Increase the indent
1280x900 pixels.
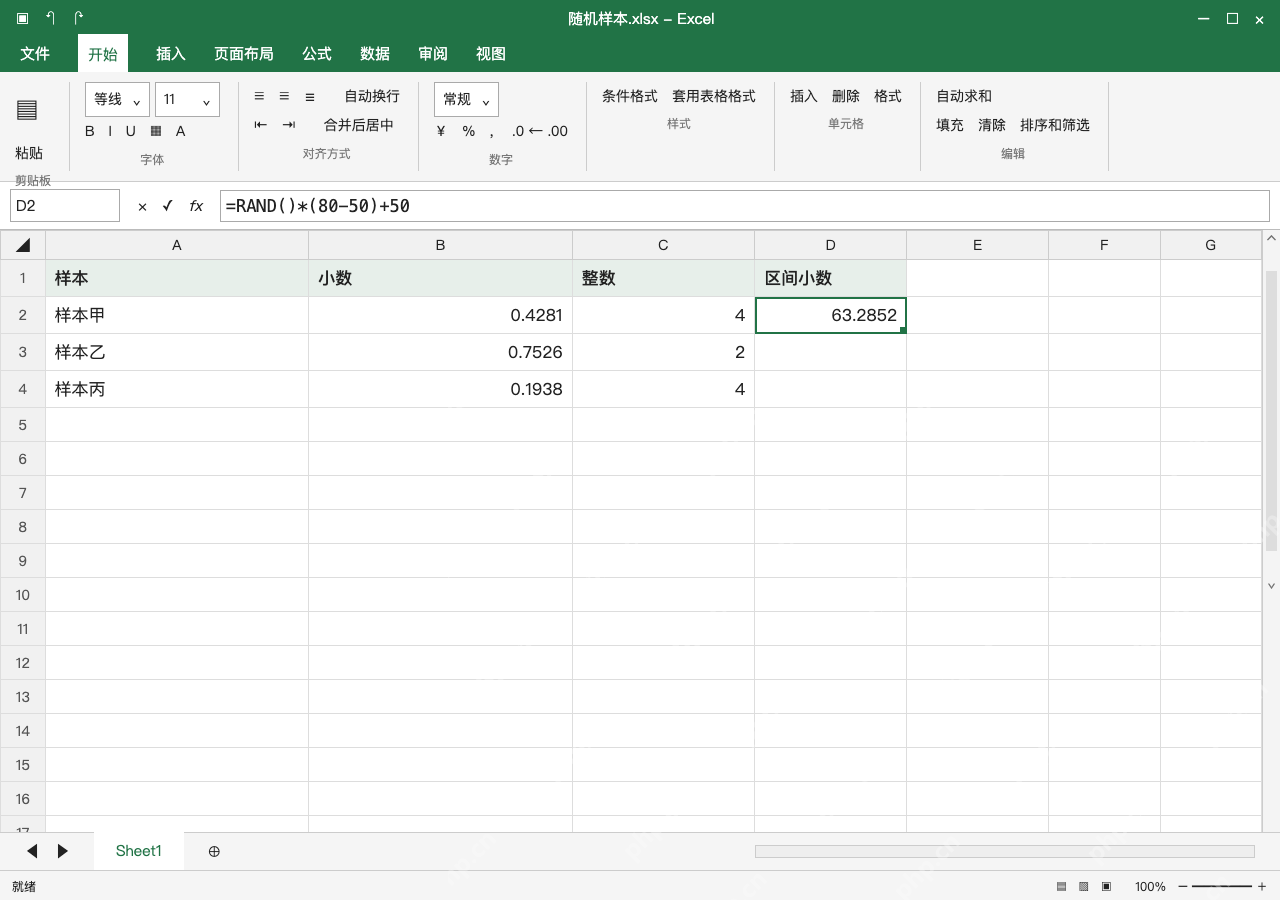pos(289,125)
